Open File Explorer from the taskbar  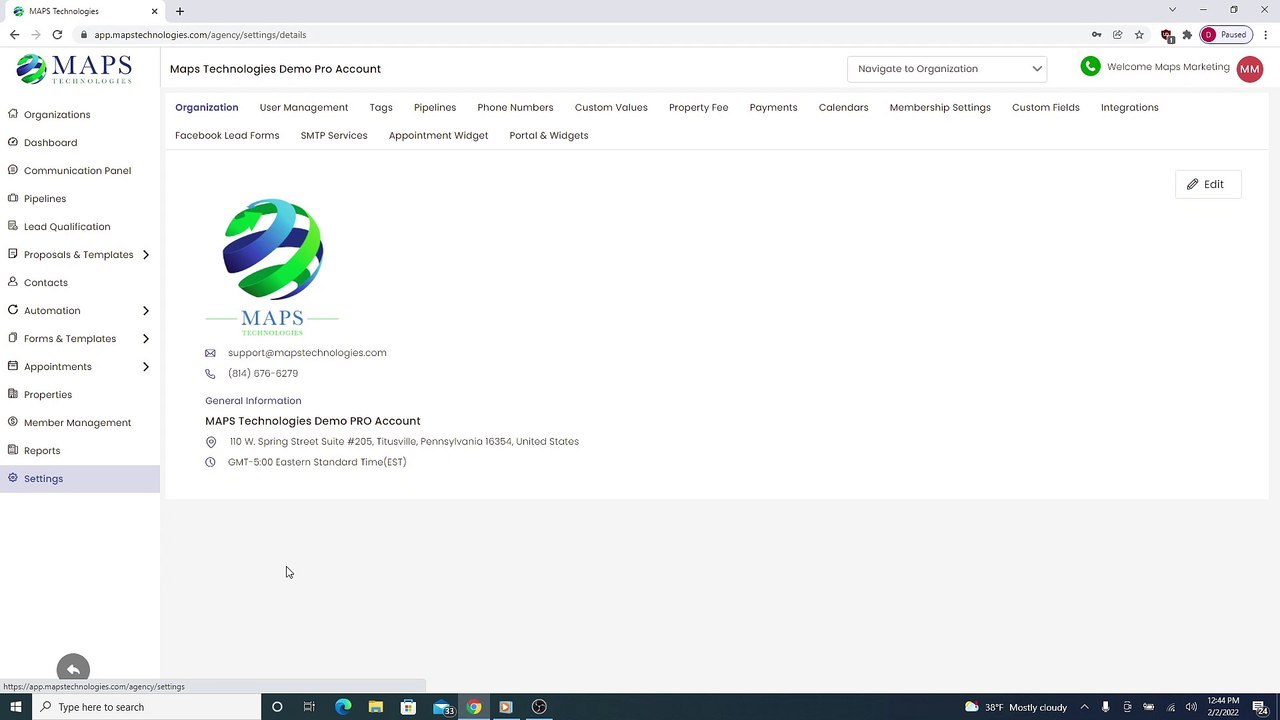[x=375, y=707]
